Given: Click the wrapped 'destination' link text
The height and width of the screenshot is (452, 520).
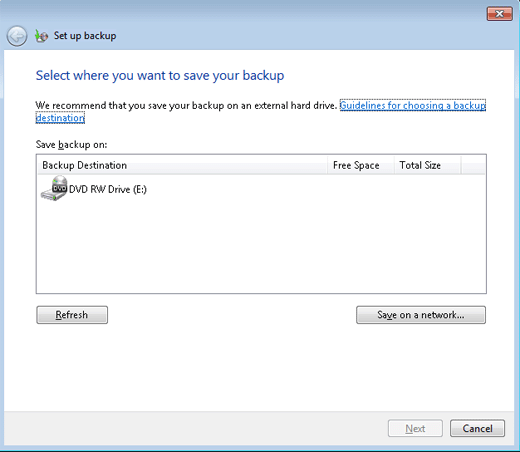Looking at the screenshot, I should tap(60, 118).
